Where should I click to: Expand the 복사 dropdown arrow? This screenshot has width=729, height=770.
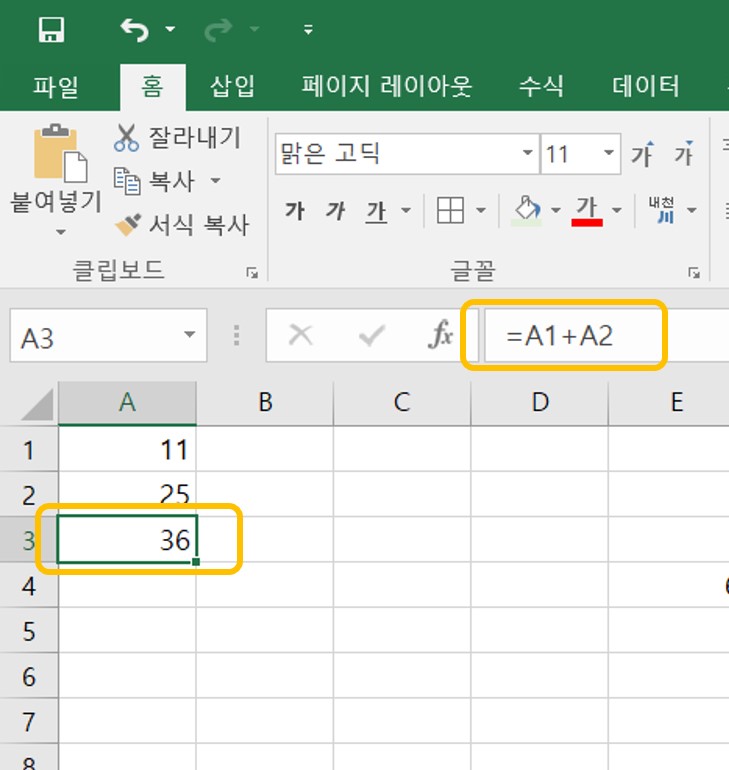click(x=215, y=181)
